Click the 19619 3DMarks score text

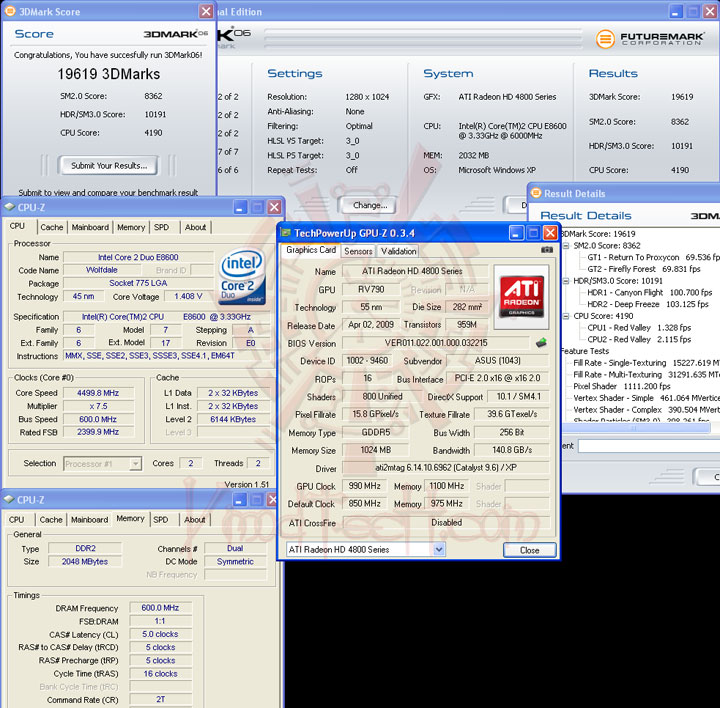(109, 74)
